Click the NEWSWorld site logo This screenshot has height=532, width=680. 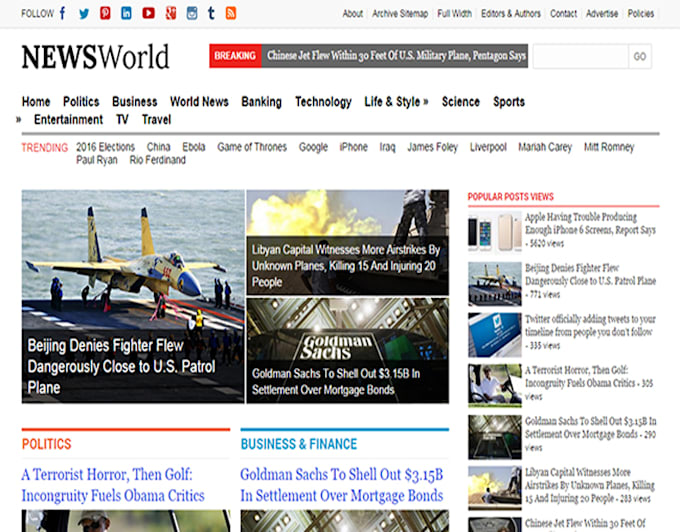[95, 57]
